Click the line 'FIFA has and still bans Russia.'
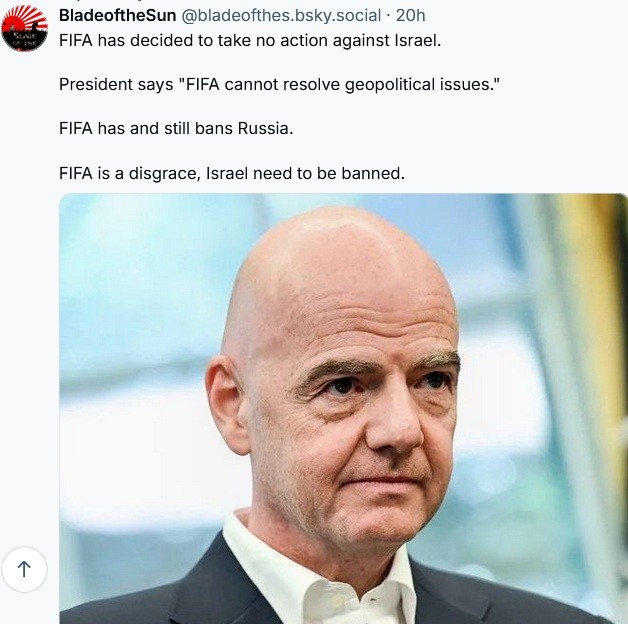This screenshot has width=628, height=624. (x=176, y=129)
